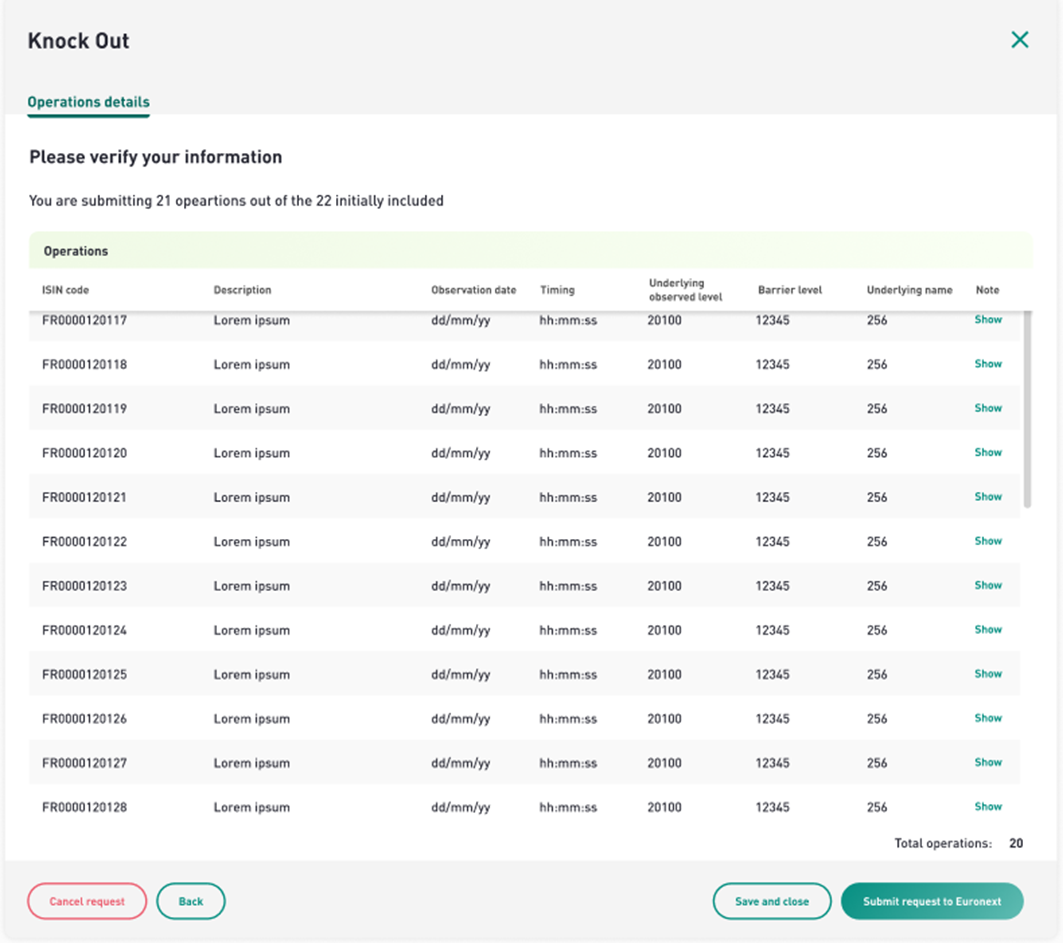The width and height of the screenshot is (1063, 943).
Task: Show note for FR0000120126
Action: (988, 718)
